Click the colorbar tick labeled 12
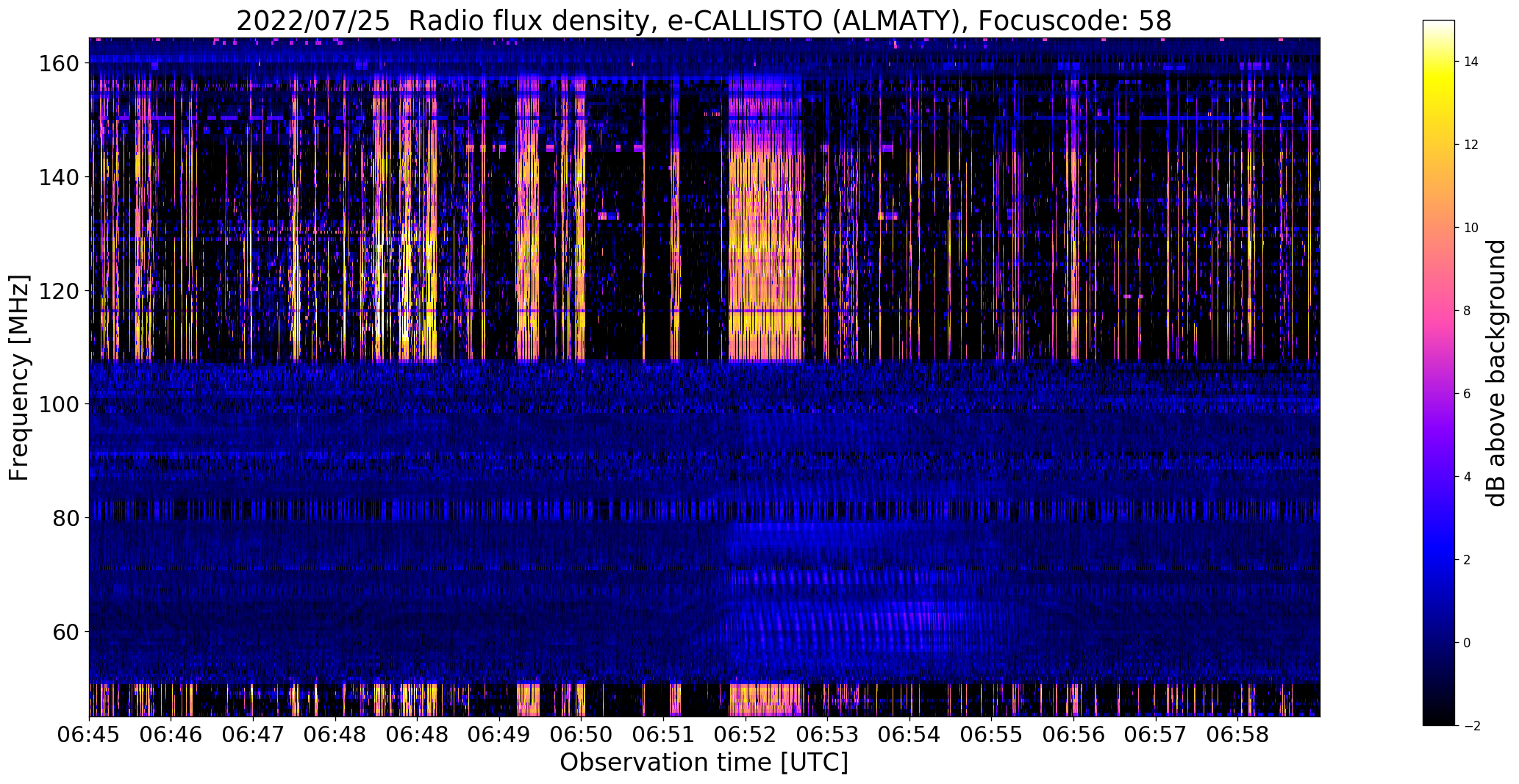Image resolution: width=1519 pixels, height=784 pixels. click(1471, 145)
